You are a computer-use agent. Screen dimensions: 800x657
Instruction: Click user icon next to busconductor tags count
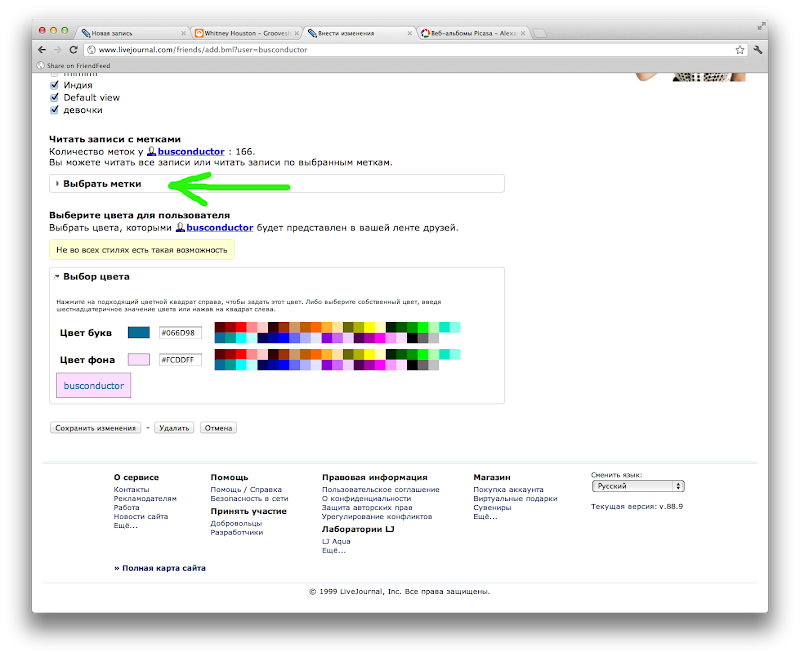[152, 151]
